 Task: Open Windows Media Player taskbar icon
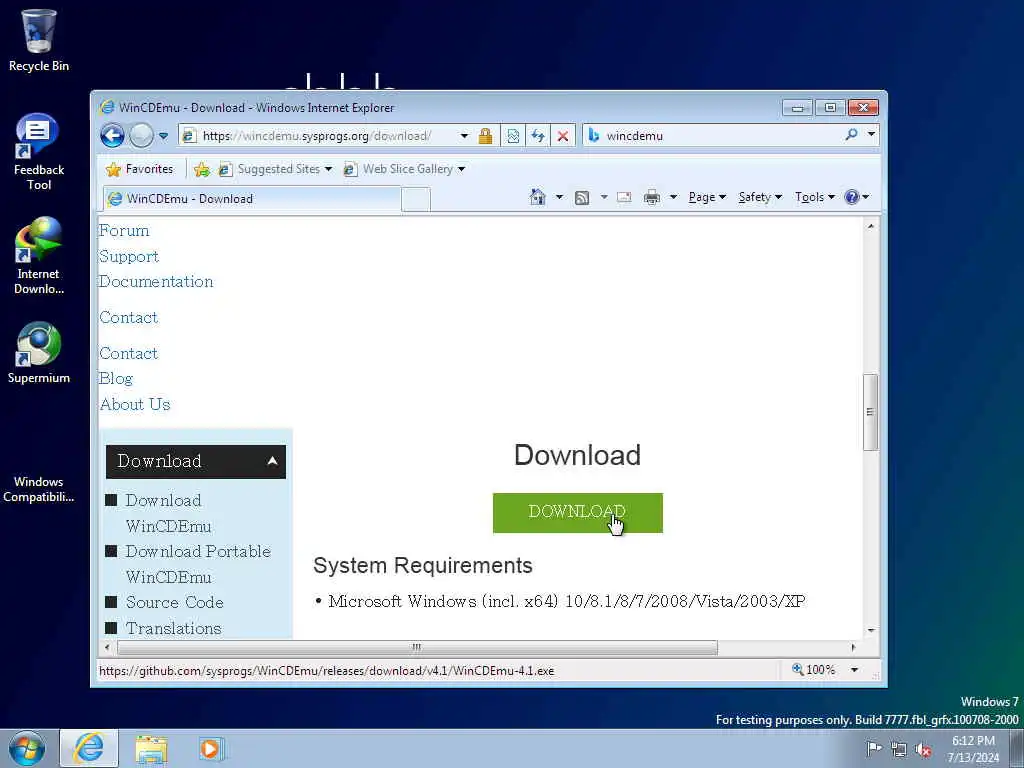[x=210, y=749]
